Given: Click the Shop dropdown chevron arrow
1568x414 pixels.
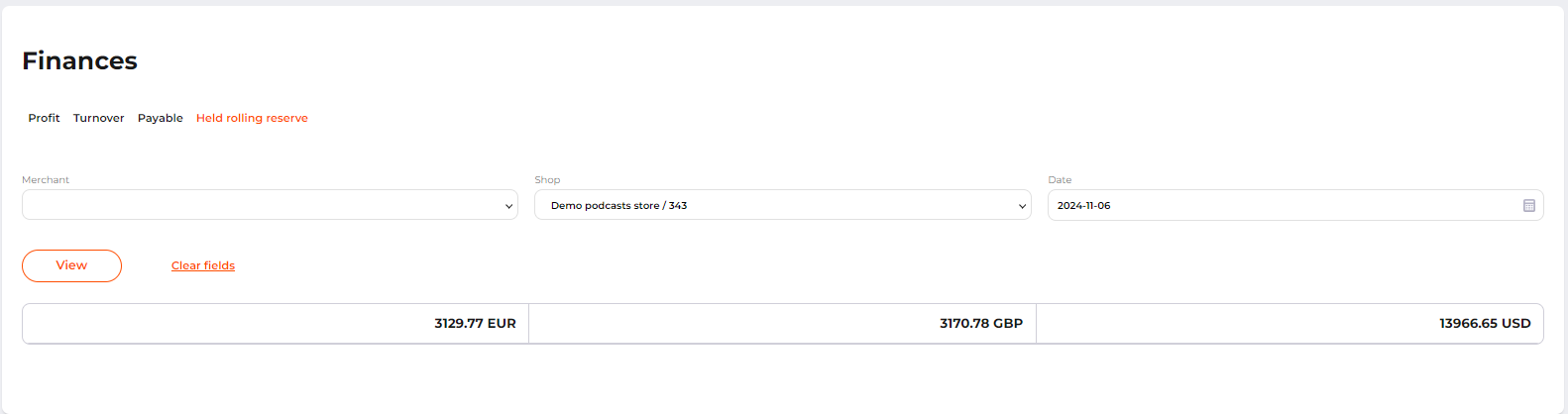Looking at the screenshot, I should (x=1022, y=206).
